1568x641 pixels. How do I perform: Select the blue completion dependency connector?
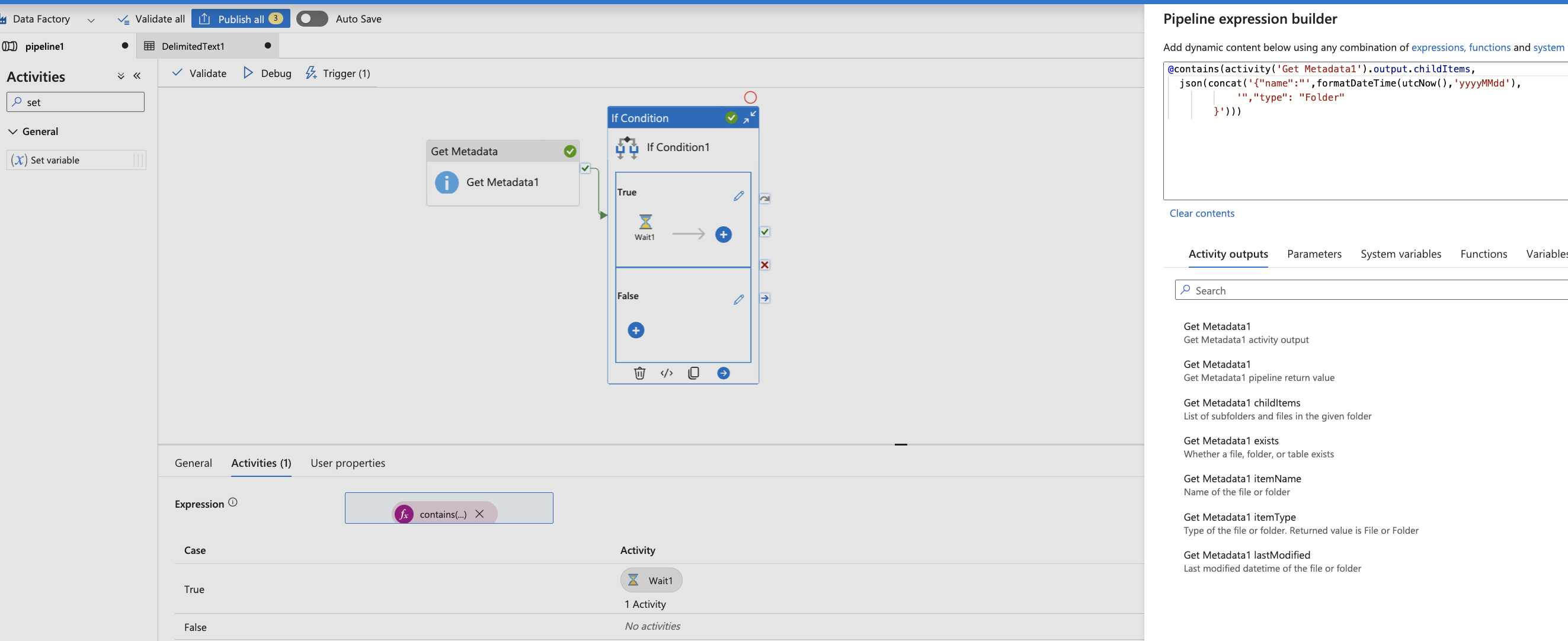tap(764, 298)
